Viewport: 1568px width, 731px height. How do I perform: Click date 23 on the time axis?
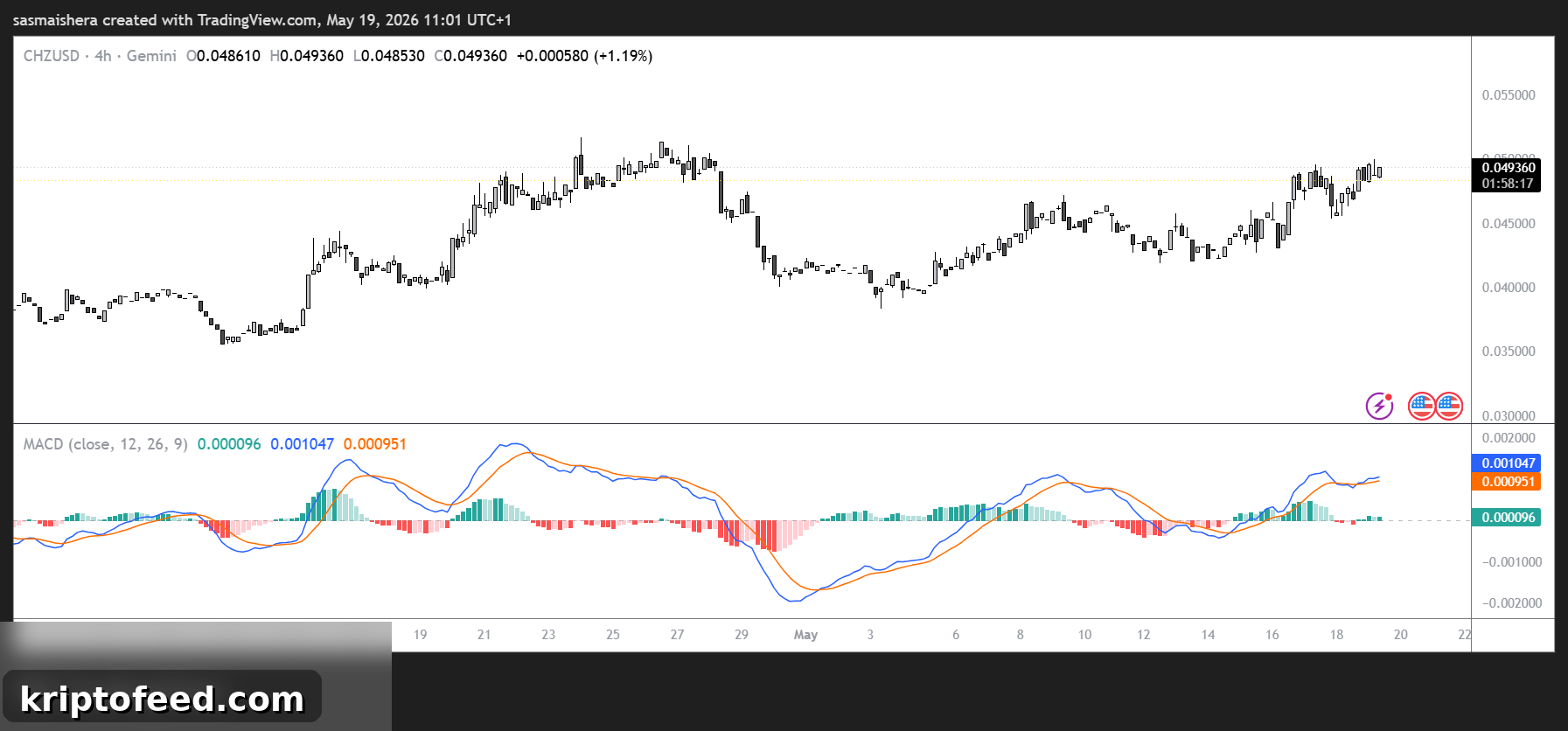click(548, 635)
